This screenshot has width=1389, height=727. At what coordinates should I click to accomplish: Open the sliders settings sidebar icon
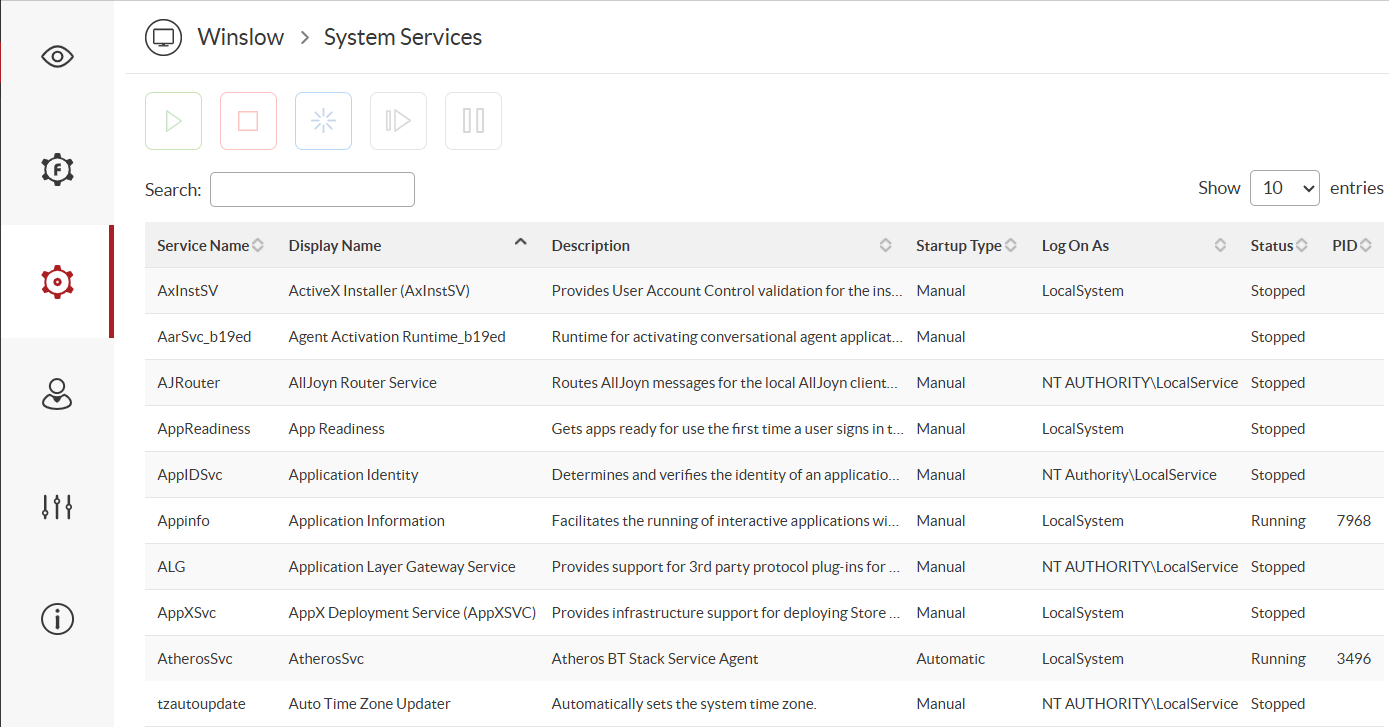[57, 507]
